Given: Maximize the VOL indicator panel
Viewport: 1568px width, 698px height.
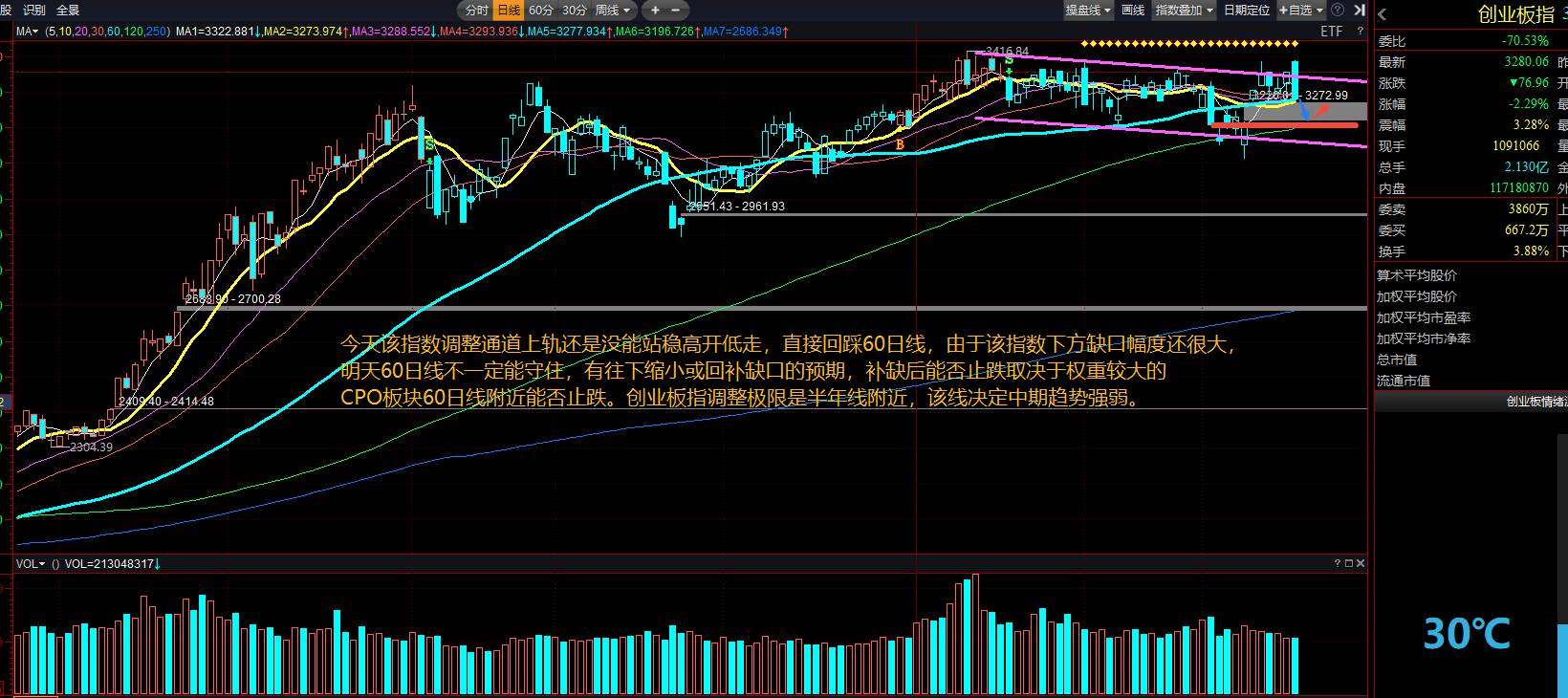Looking at the screenshot, I should [1348, 564].
